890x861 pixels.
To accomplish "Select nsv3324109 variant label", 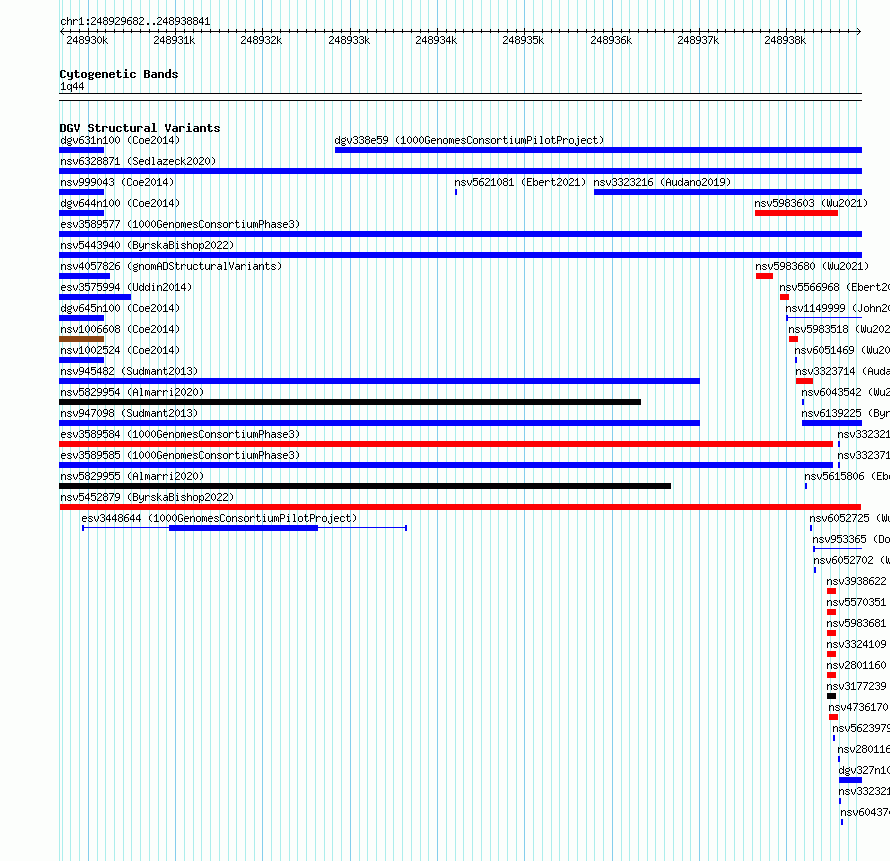I will 857,644.
